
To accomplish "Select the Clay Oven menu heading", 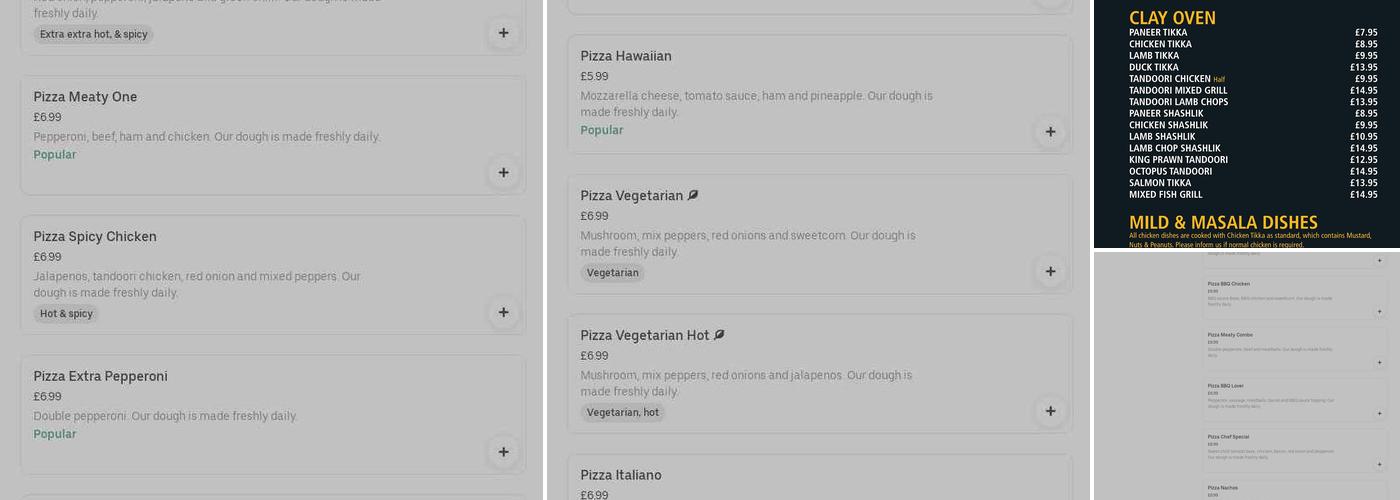I will pos(1172,18).
